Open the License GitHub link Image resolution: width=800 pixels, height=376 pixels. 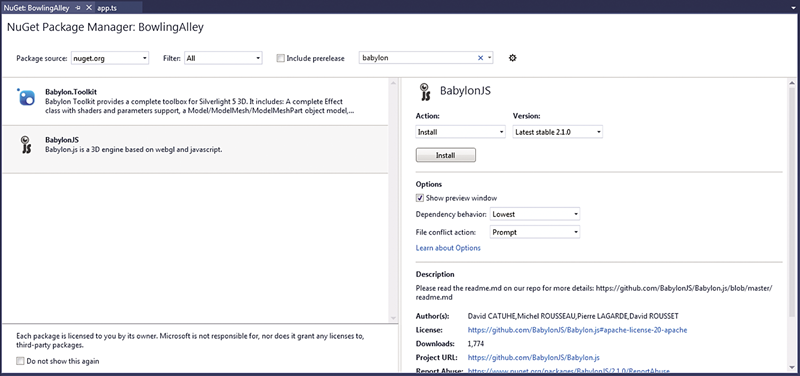[x=577, y=330]
